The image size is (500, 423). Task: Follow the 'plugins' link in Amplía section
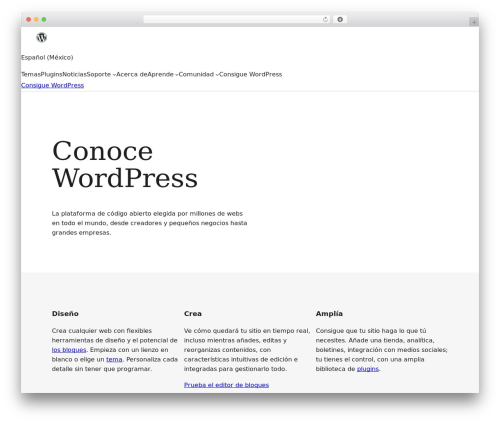click(x=368, y=369)
